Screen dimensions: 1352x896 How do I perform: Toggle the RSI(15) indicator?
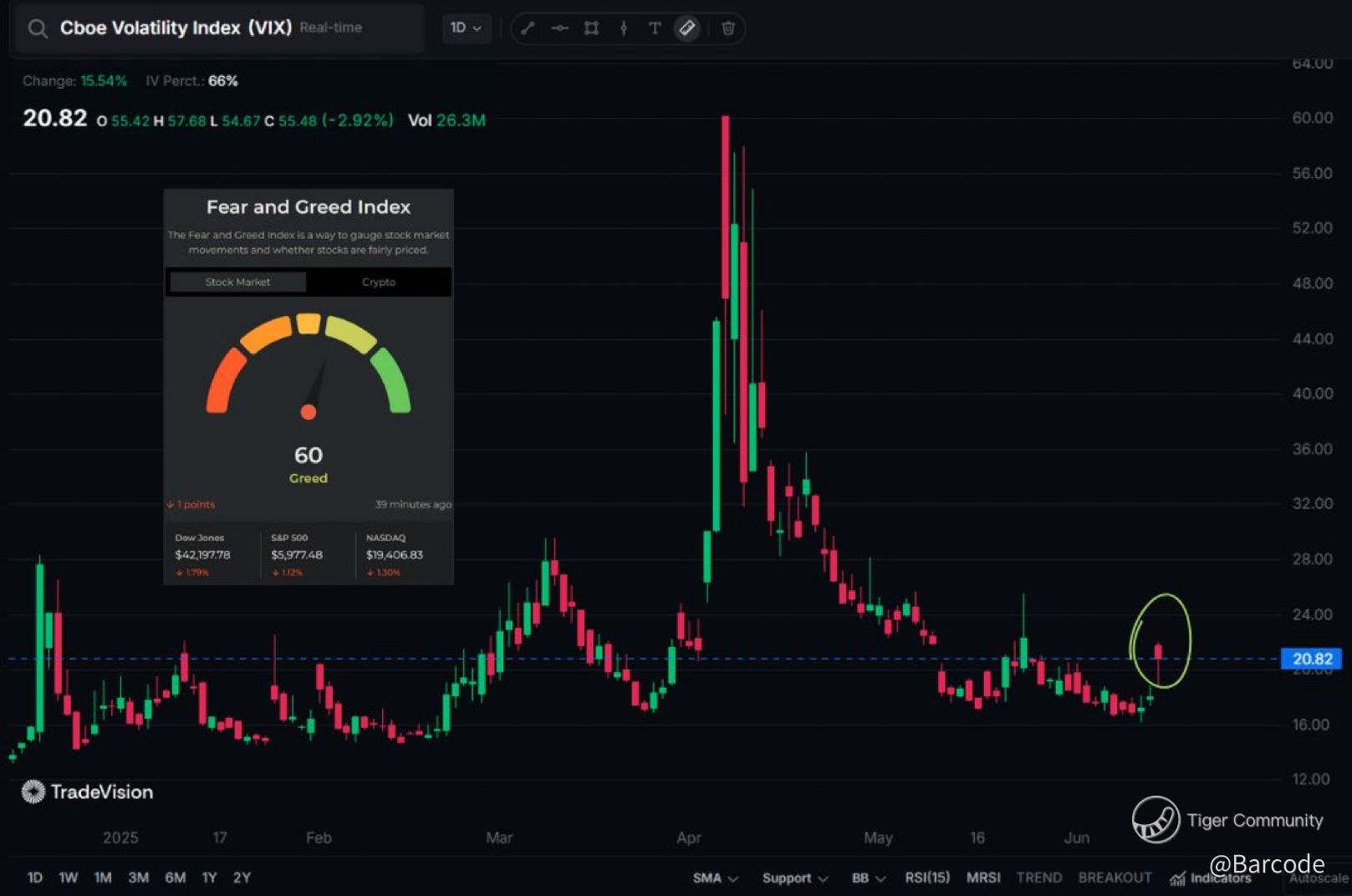(927, 878)
